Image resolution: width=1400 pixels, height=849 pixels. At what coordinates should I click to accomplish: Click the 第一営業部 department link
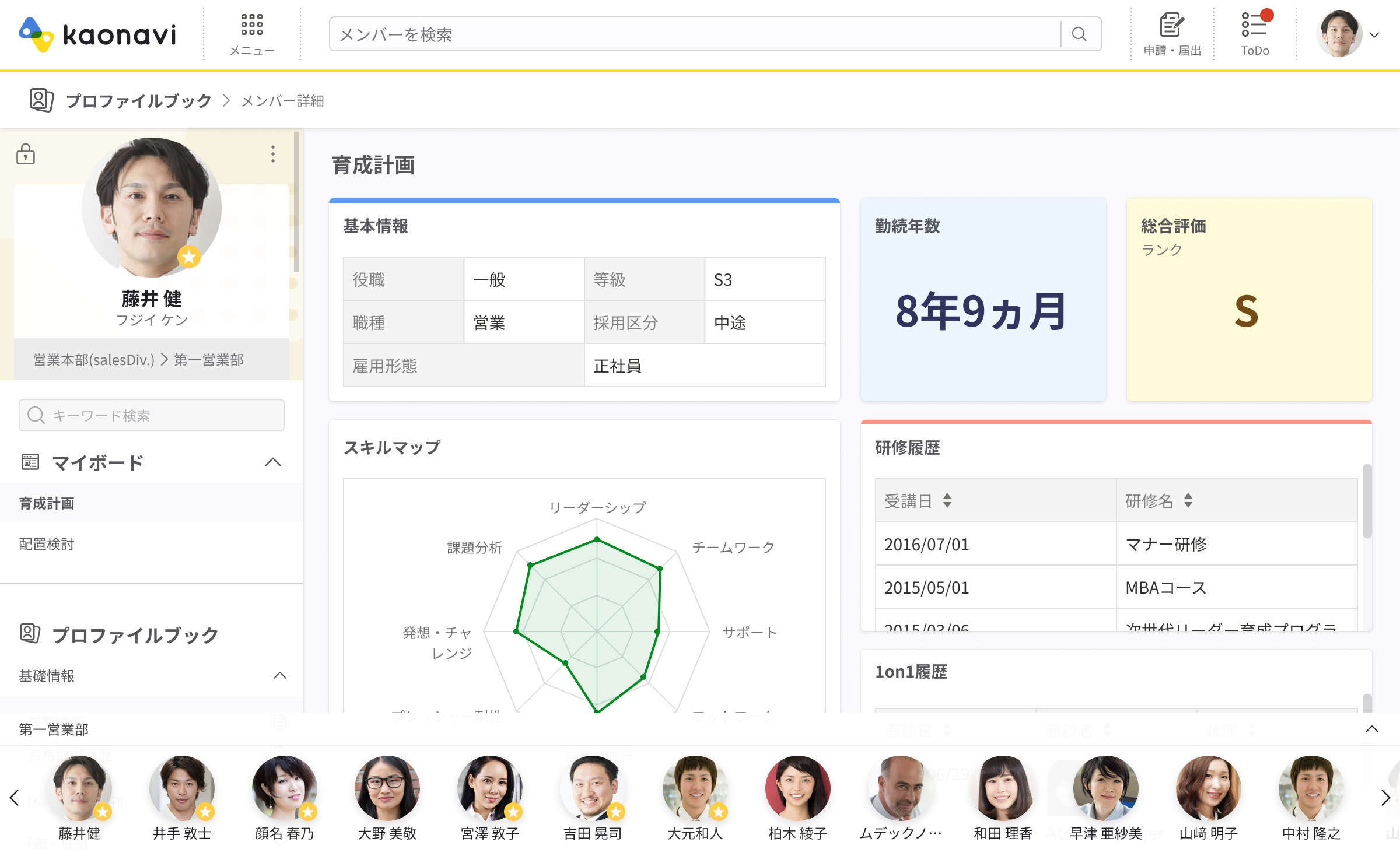pyautogui.click(x=209, y=360)
